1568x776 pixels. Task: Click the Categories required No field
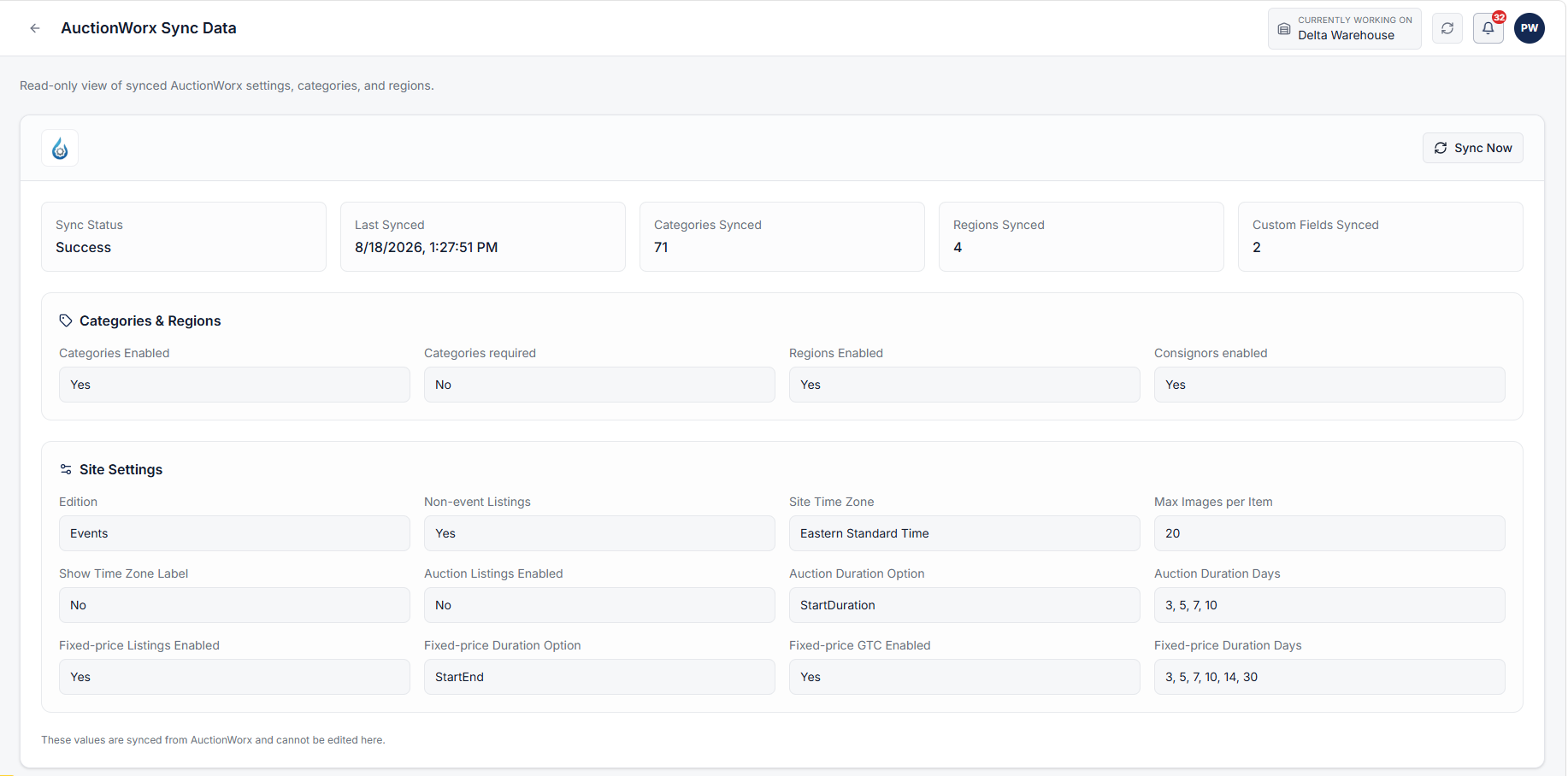pyautogui.click(x=599, y=385)
